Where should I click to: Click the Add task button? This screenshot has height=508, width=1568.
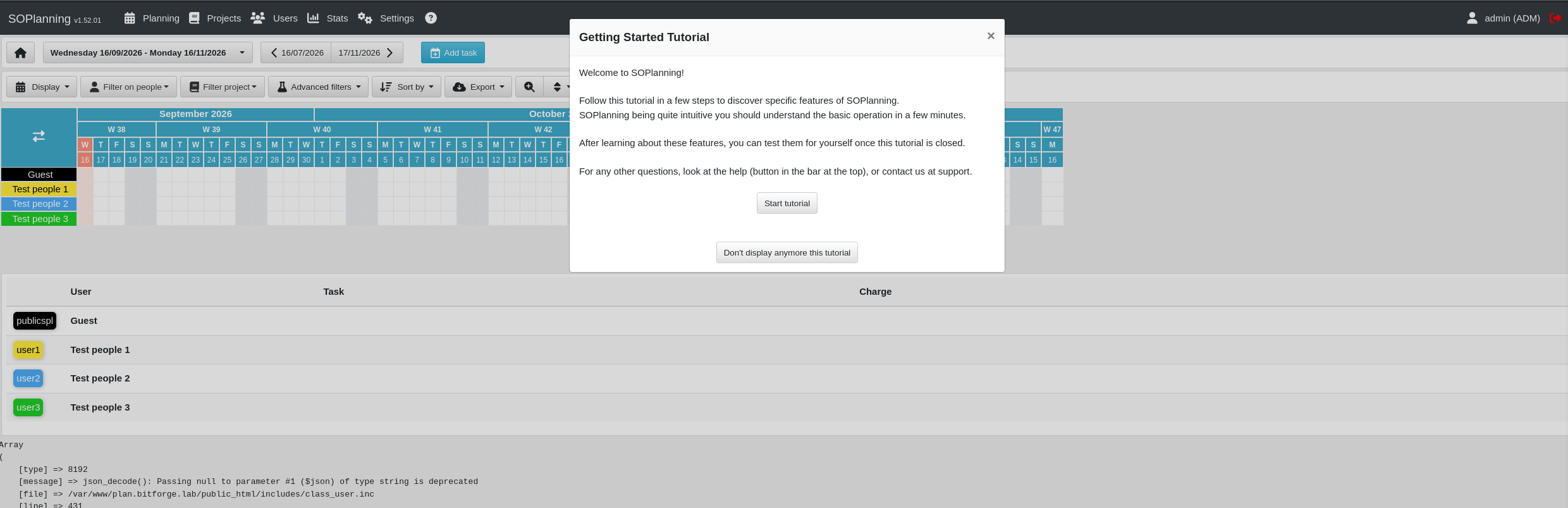click(x=453, y=53)
